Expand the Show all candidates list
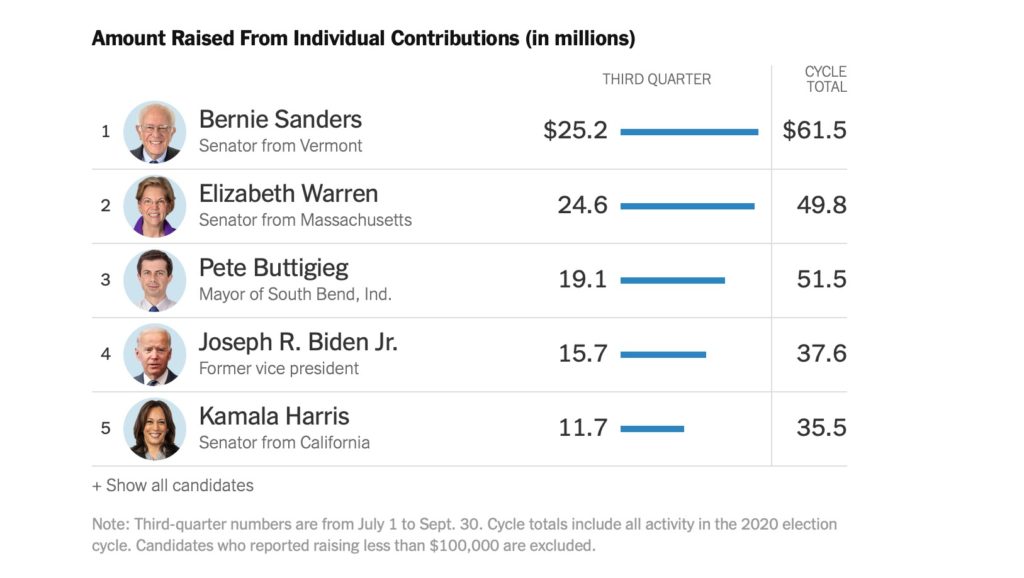This screenshot has width=1024, height=578. 173,485
